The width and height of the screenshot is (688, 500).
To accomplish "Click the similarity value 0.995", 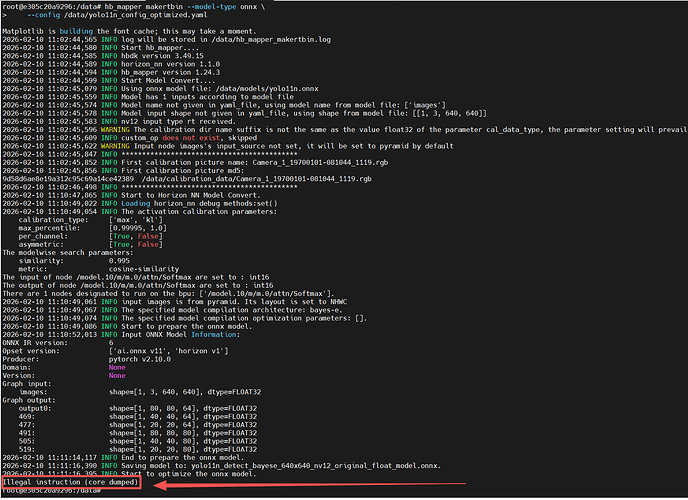I will (119, 261).
